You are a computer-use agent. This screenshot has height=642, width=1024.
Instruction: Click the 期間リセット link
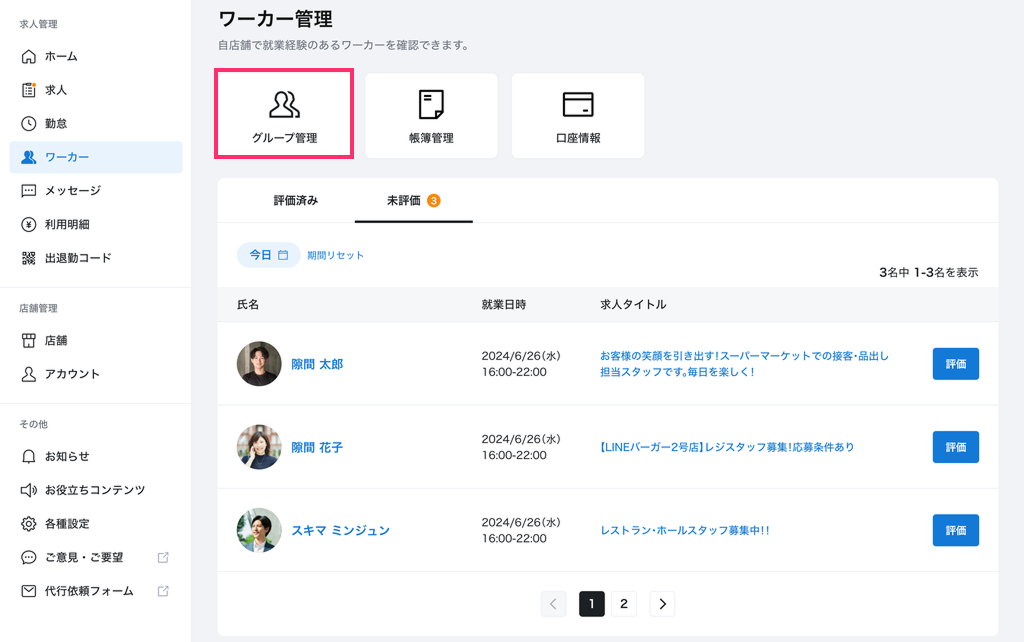point(336,255)
